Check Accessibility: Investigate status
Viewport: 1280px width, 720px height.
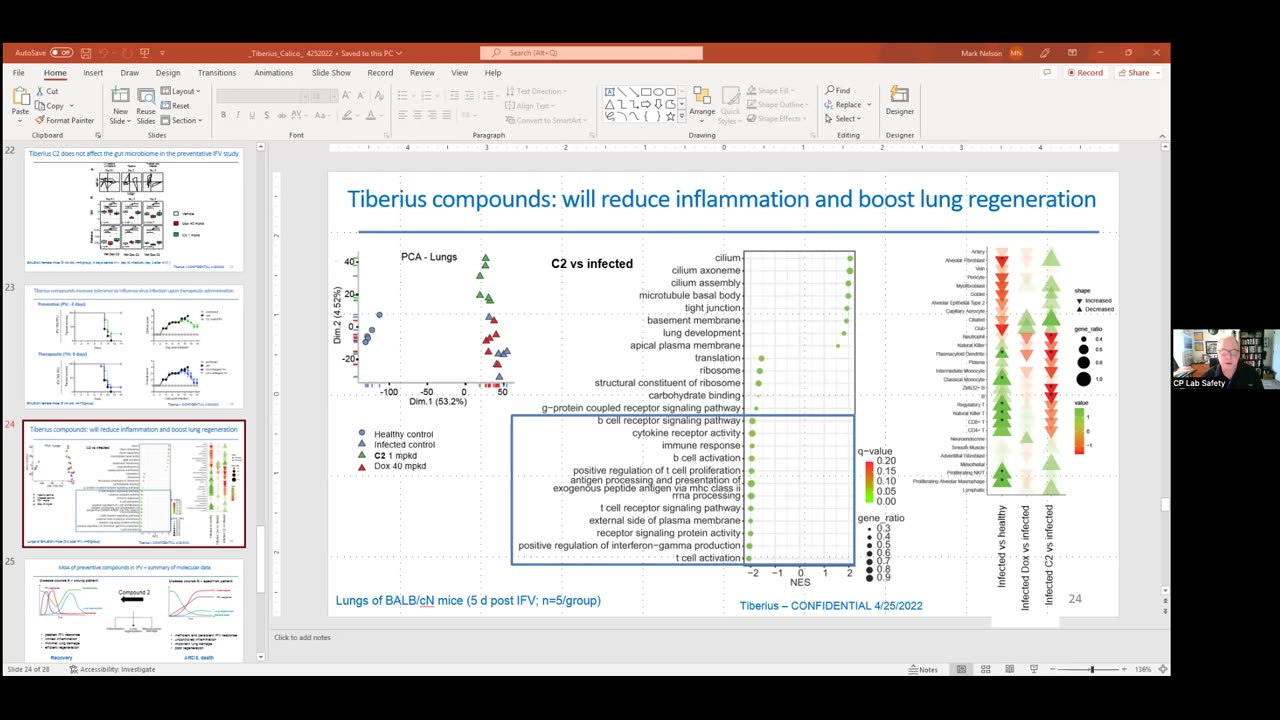click(x=111, y=669)
